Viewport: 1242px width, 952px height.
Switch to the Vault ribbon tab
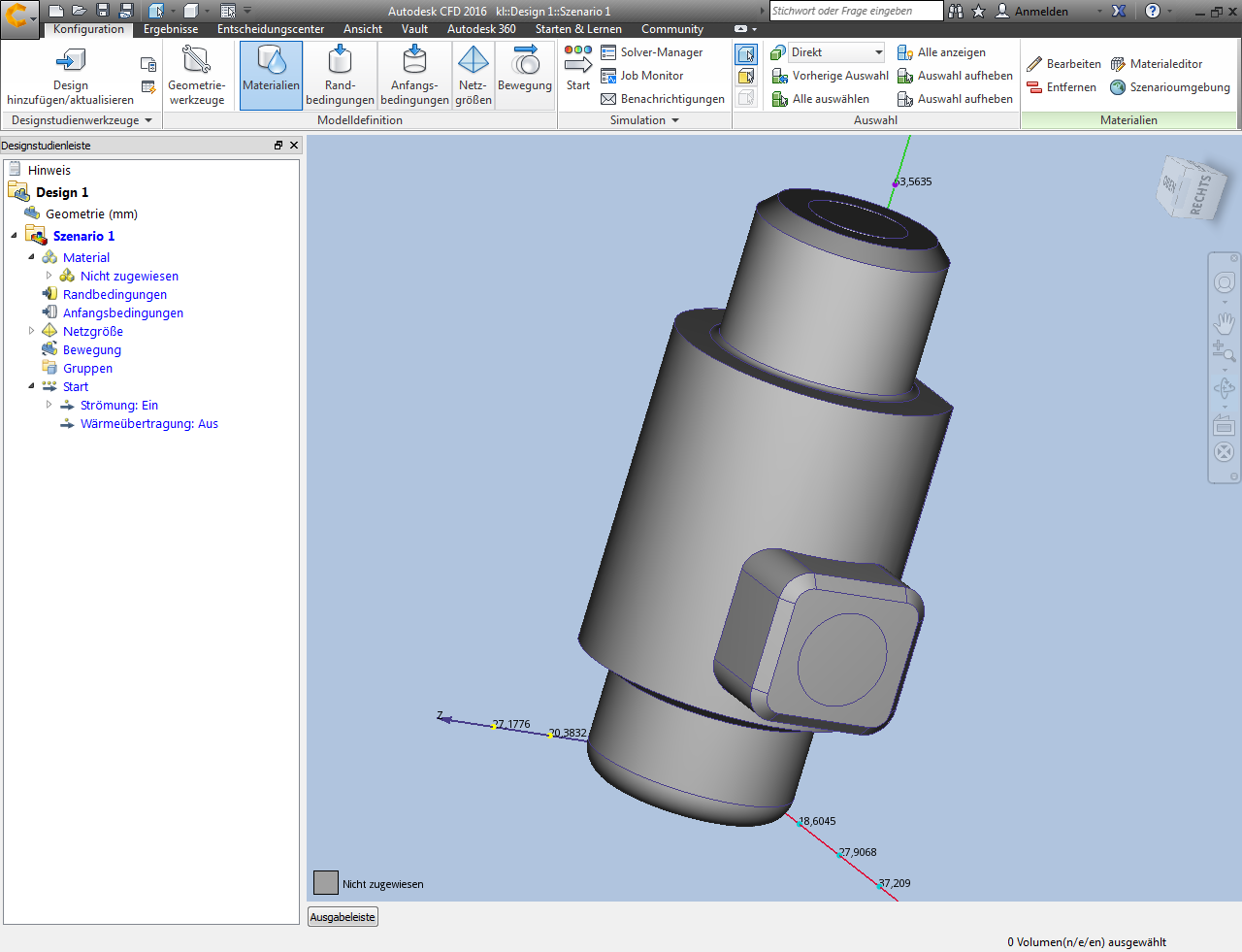coord(414,29)
